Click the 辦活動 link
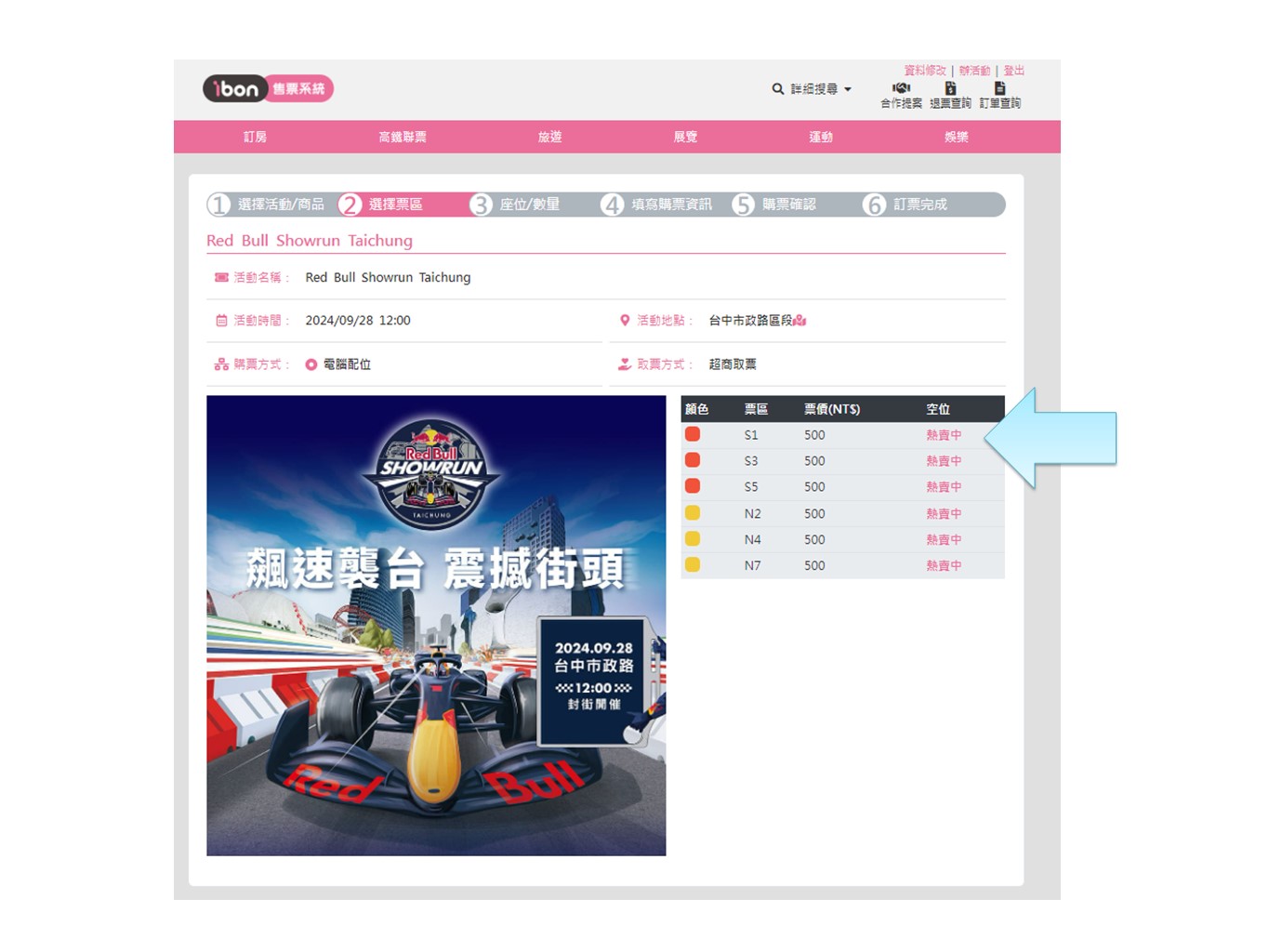Screen dimensions: 1269x952 (x=974, y=71)
